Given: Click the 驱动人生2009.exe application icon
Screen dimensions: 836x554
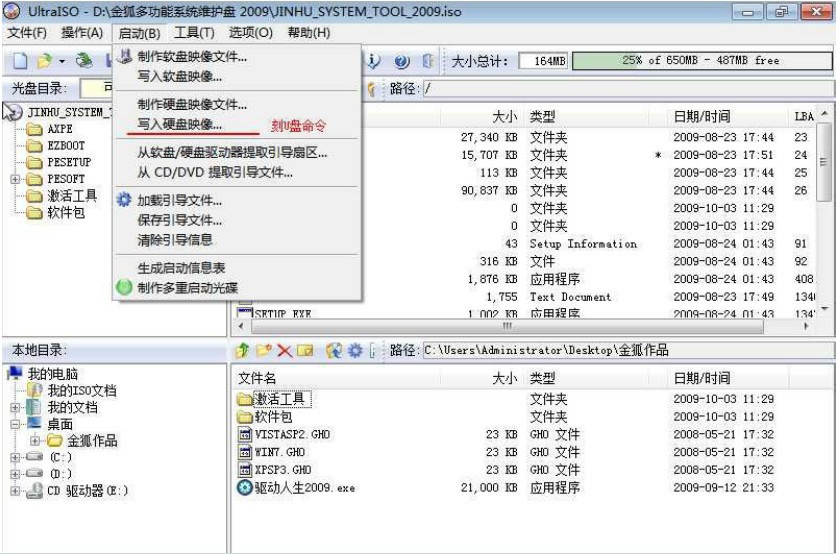Looking at the screenshot, I should (x=245, y=487).
